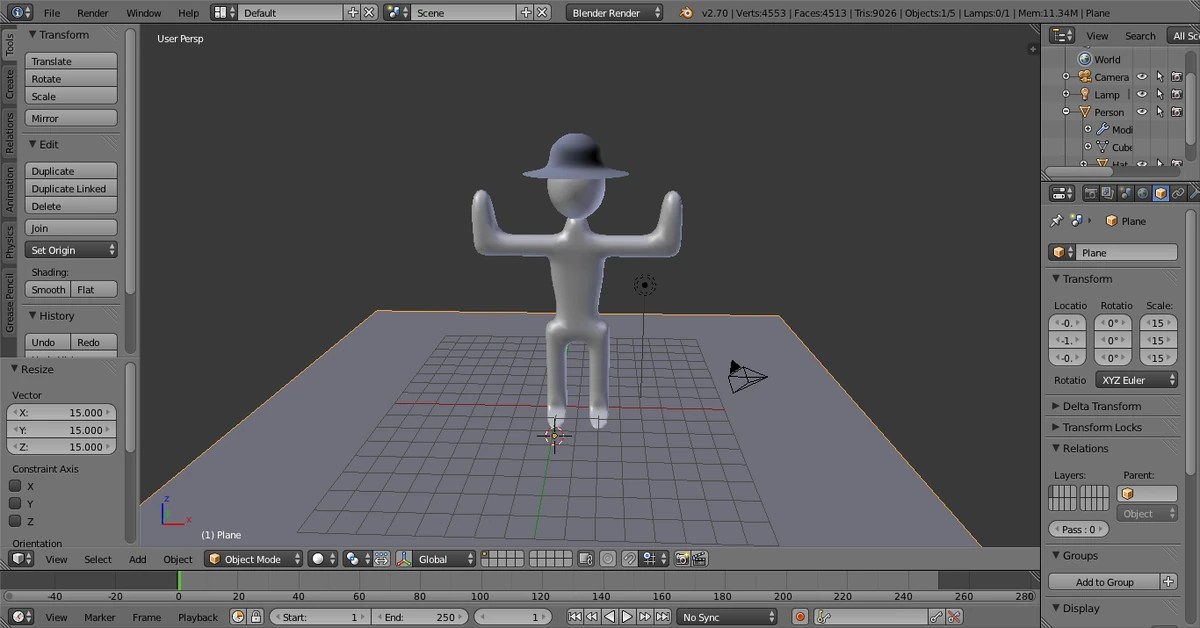This screenshot has width=1200, height=628.
Task: Open the Render properties tab
Action: (x=1090, y=192)
